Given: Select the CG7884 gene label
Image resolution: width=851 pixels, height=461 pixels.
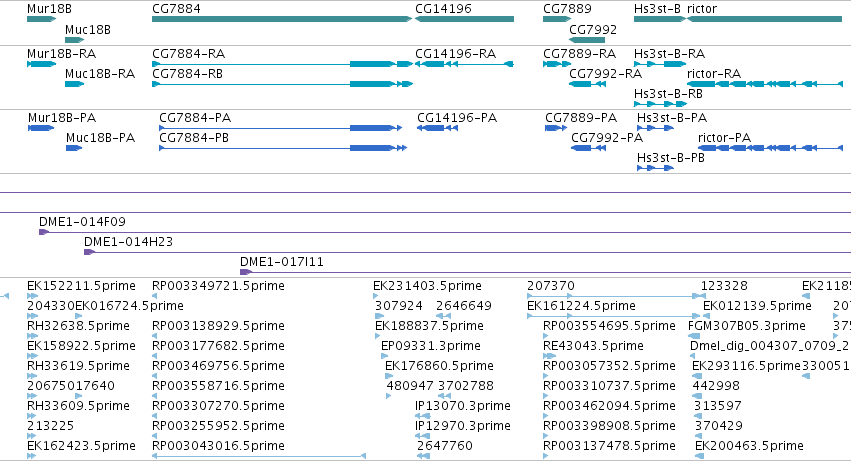Looking at the screenshot, I should pyautogui.click(x=176, y=9).
